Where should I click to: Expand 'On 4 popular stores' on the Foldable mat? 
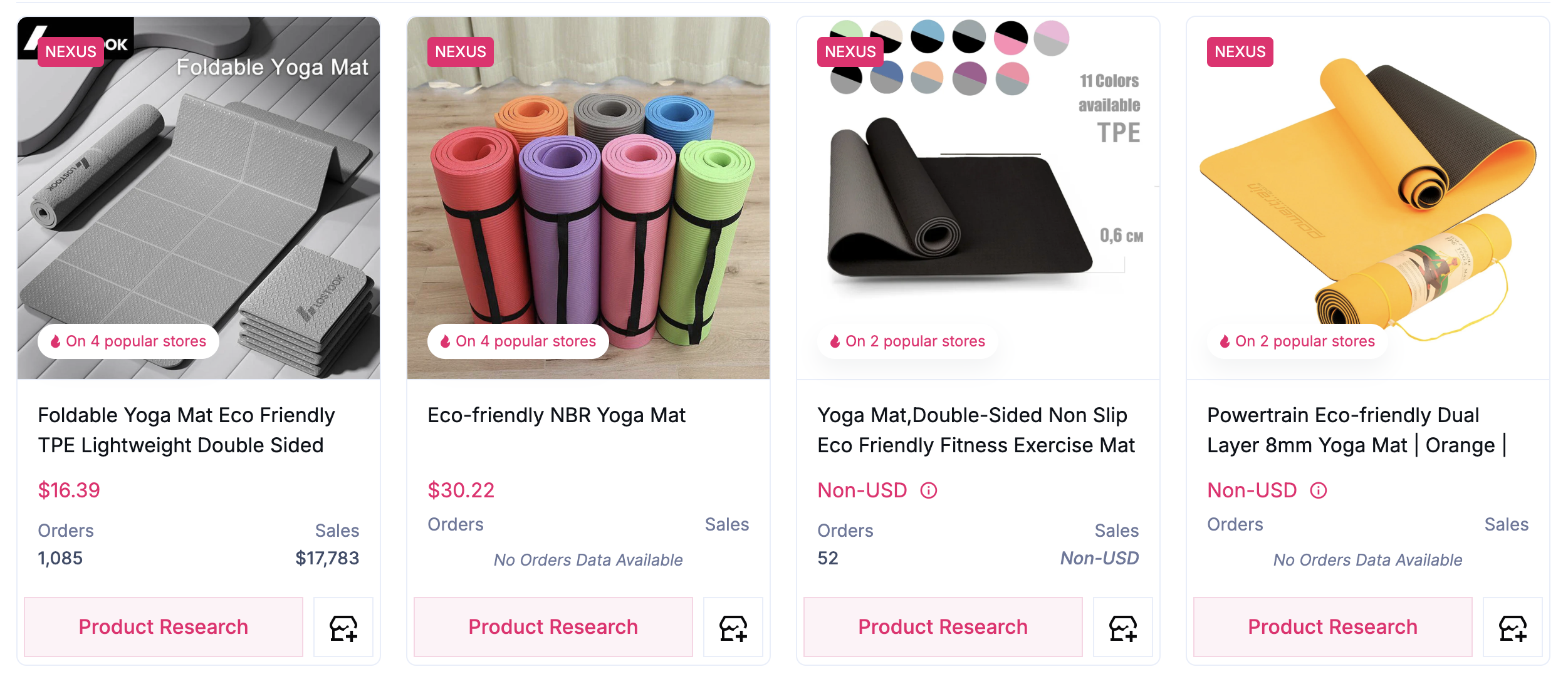click(x=128, y=341)
